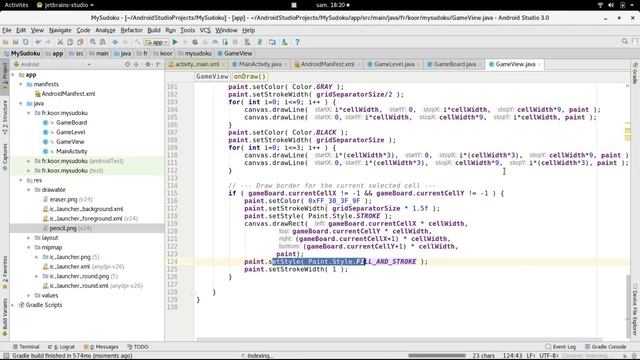The image size is (640, 360).
Task: Click the project panel settings gear icon
Action: (148, 64)
